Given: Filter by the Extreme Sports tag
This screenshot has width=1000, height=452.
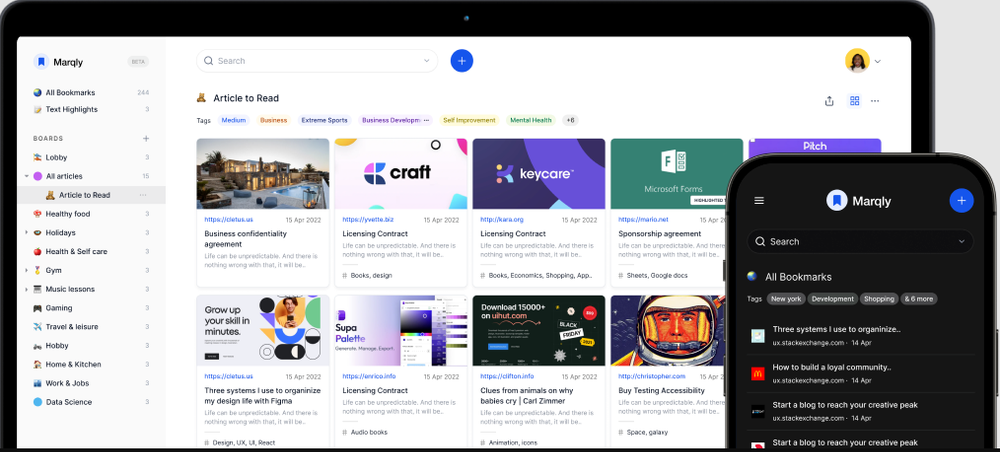Looking at the screenshot, I should (x=325, y=120).
